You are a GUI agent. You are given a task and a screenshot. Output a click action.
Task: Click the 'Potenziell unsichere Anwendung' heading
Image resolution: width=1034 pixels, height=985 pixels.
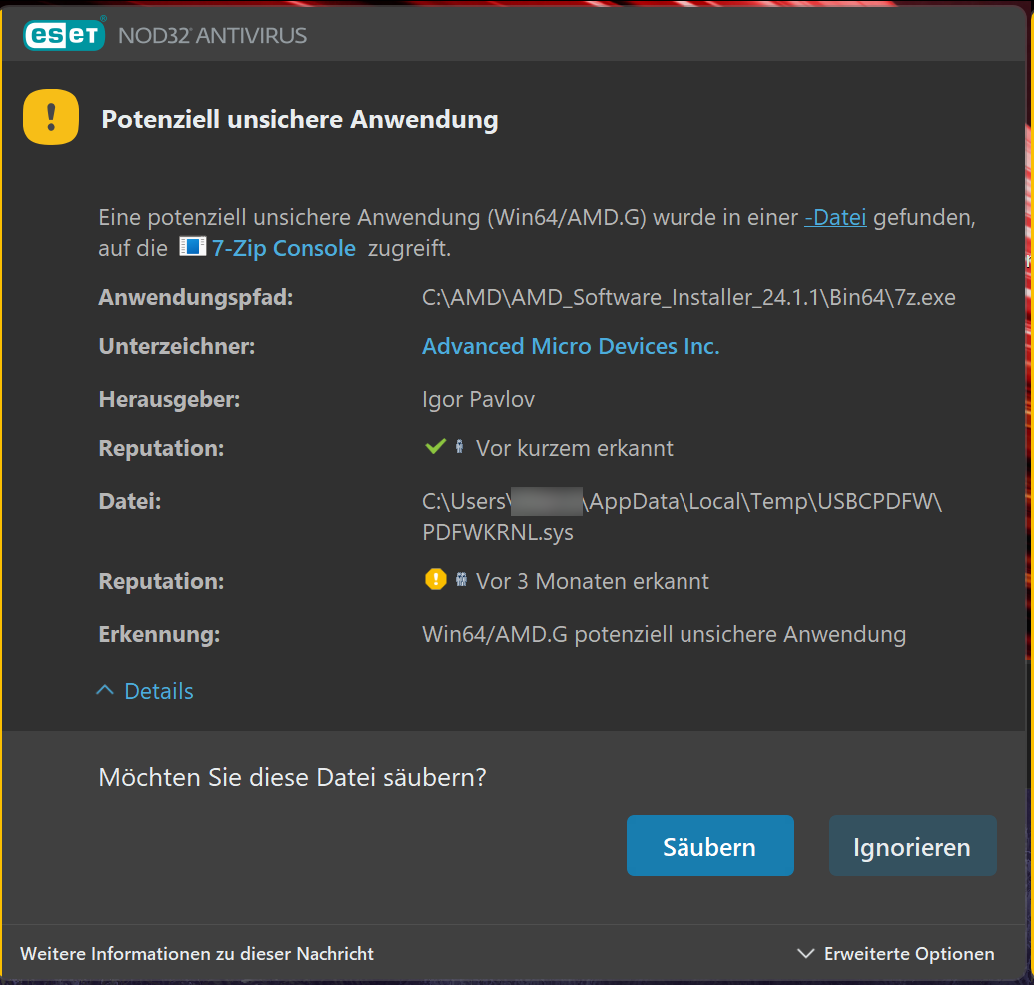coord(300,119)
